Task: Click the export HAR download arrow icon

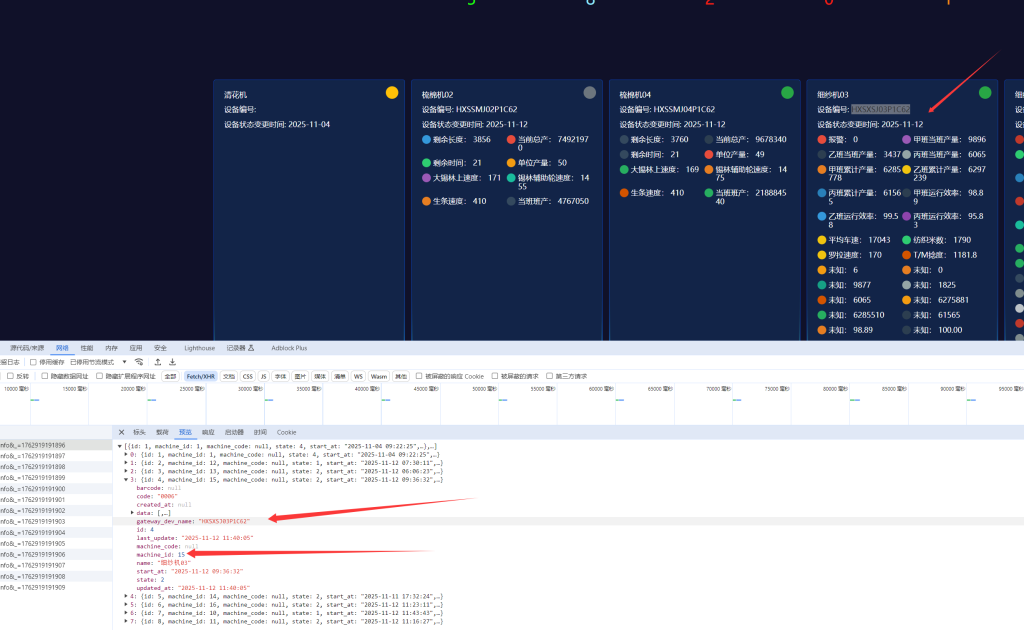Action: [x=172, y=362]
